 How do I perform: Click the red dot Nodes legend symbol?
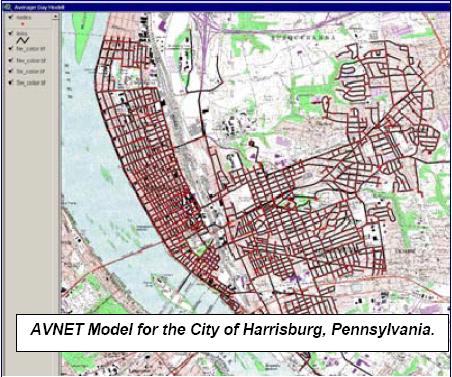point(23,24)
